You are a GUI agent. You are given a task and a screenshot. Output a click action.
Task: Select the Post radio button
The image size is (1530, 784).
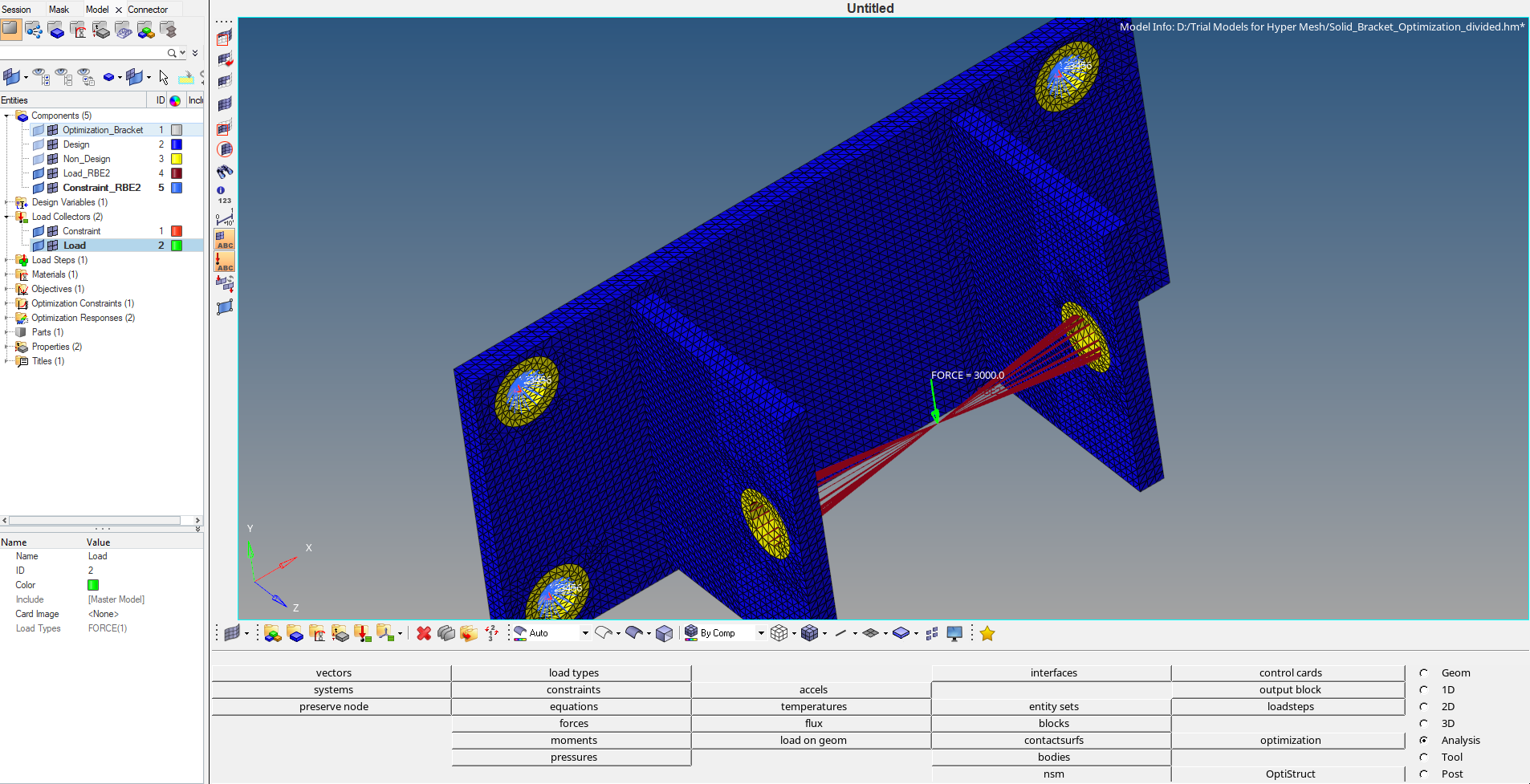point(1424,774)
